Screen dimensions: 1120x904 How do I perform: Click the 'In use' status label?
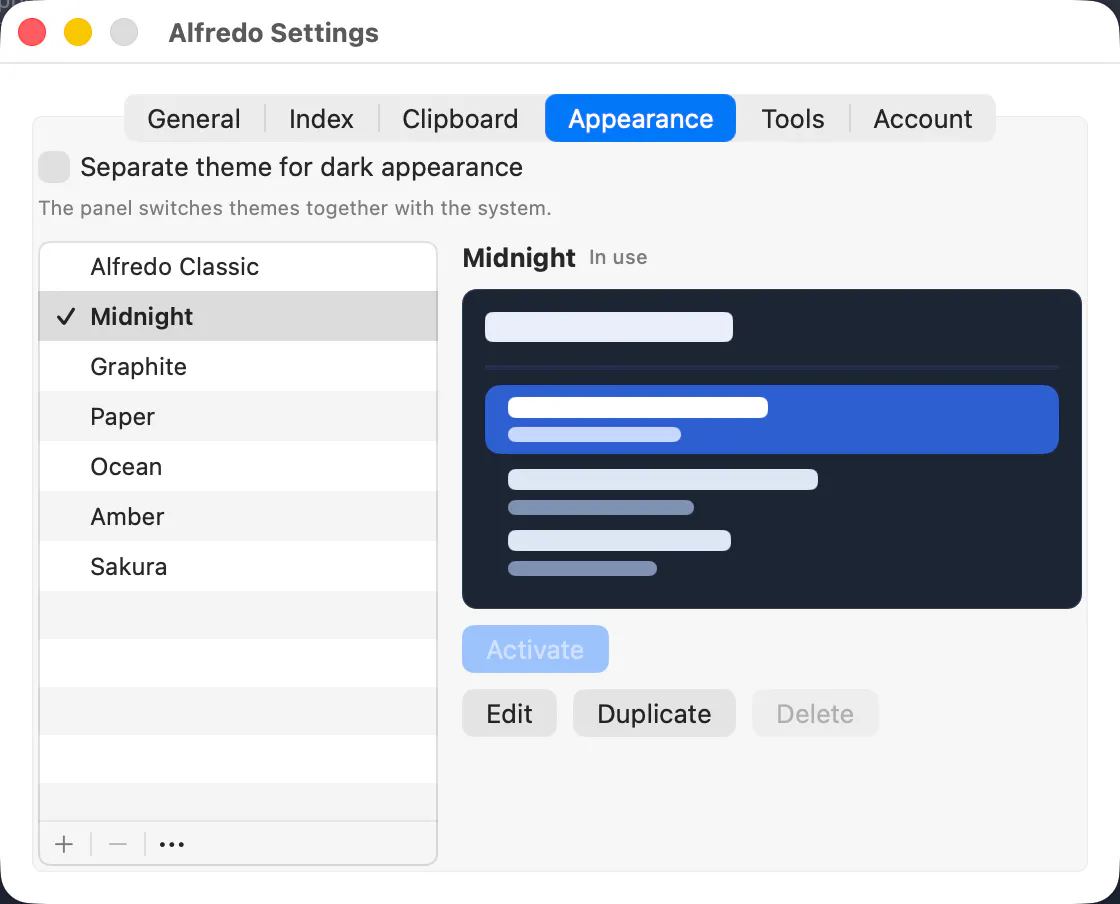[x=619, y=257]
